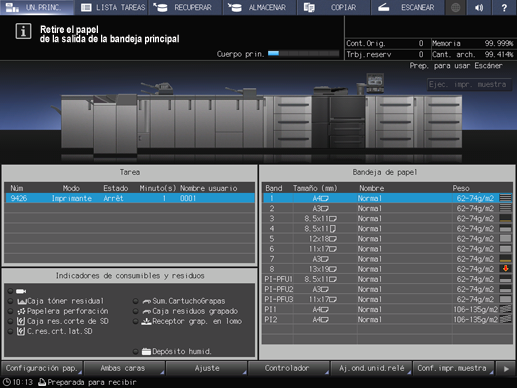Click the Depósito humid. tank icon
Image resolution: width=517 pixels, height=388 pixels.
click(x=146, y=351)
